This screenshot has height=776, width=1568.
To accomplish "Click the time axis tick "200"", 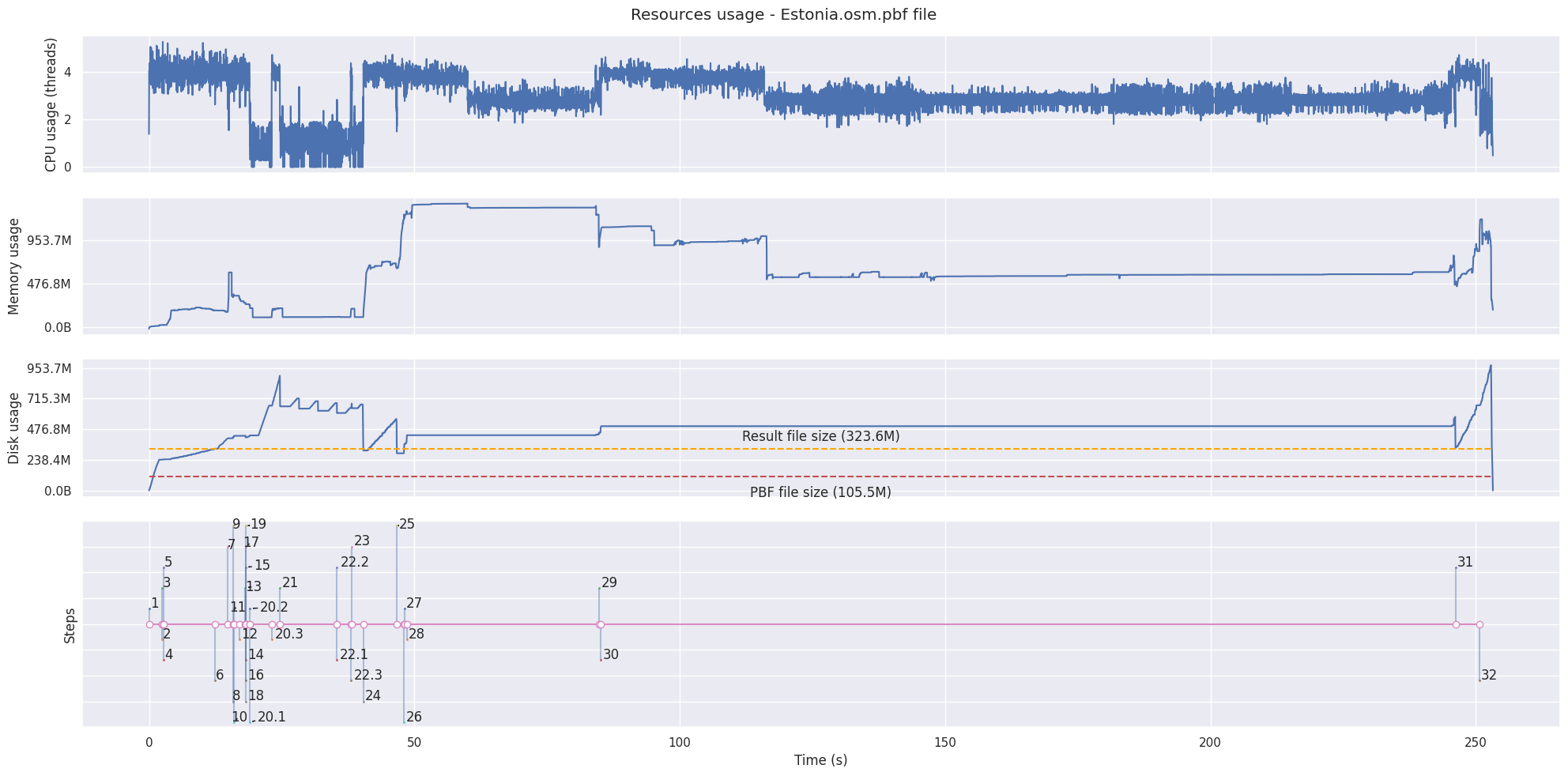I will pyautogui.click(x=1210, y=743).
